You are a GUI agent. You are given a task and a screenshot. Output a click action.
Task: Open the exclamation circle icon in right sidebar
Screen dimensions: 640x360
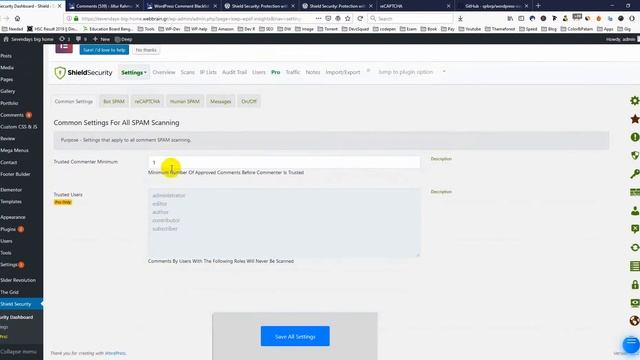635,137
